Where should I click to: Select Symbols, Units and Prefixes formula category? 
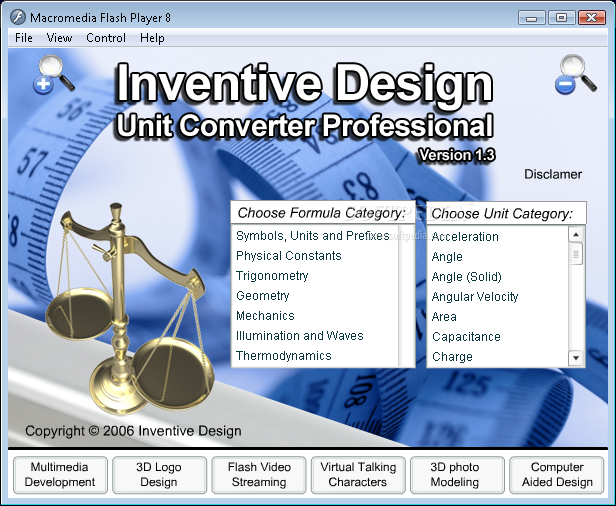click(x=313, y=236)
